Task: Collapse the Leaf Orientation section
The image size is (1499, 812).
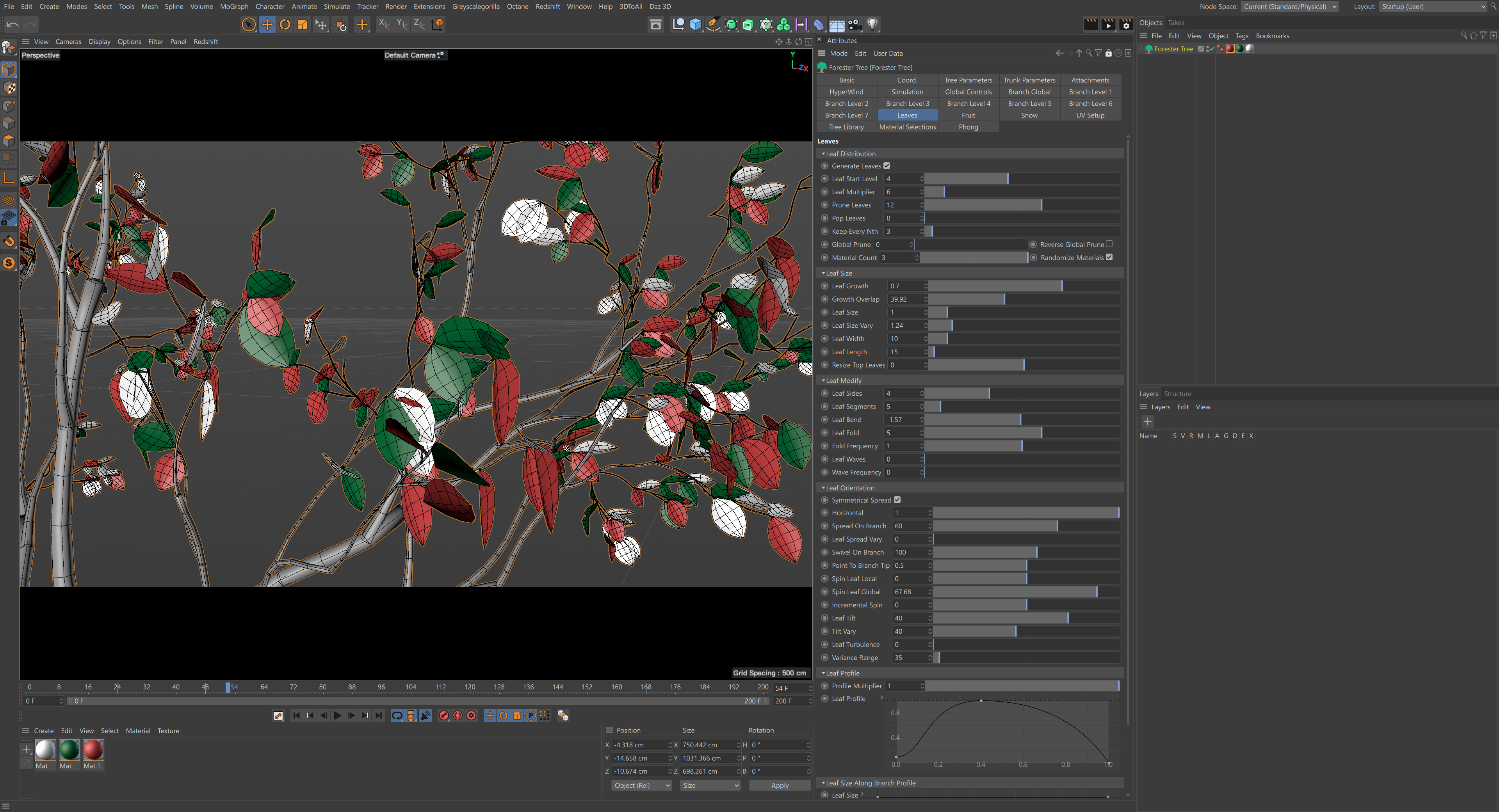Action: pos(823,488)
